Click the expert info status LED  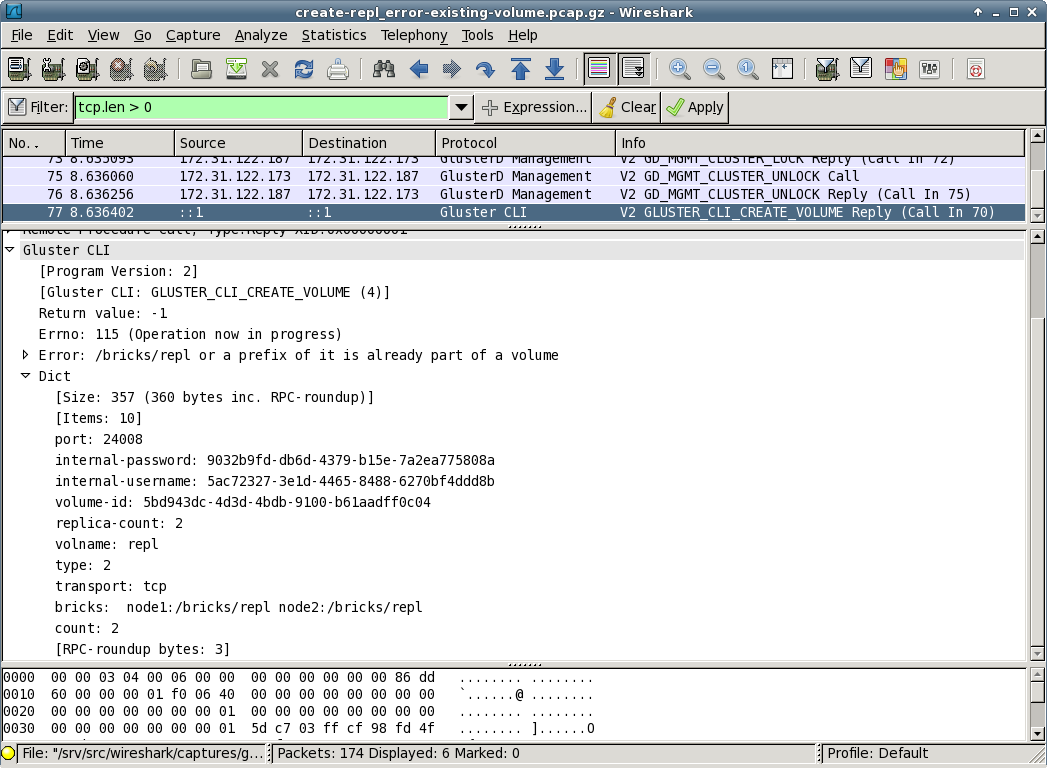[x=9, y=753]
